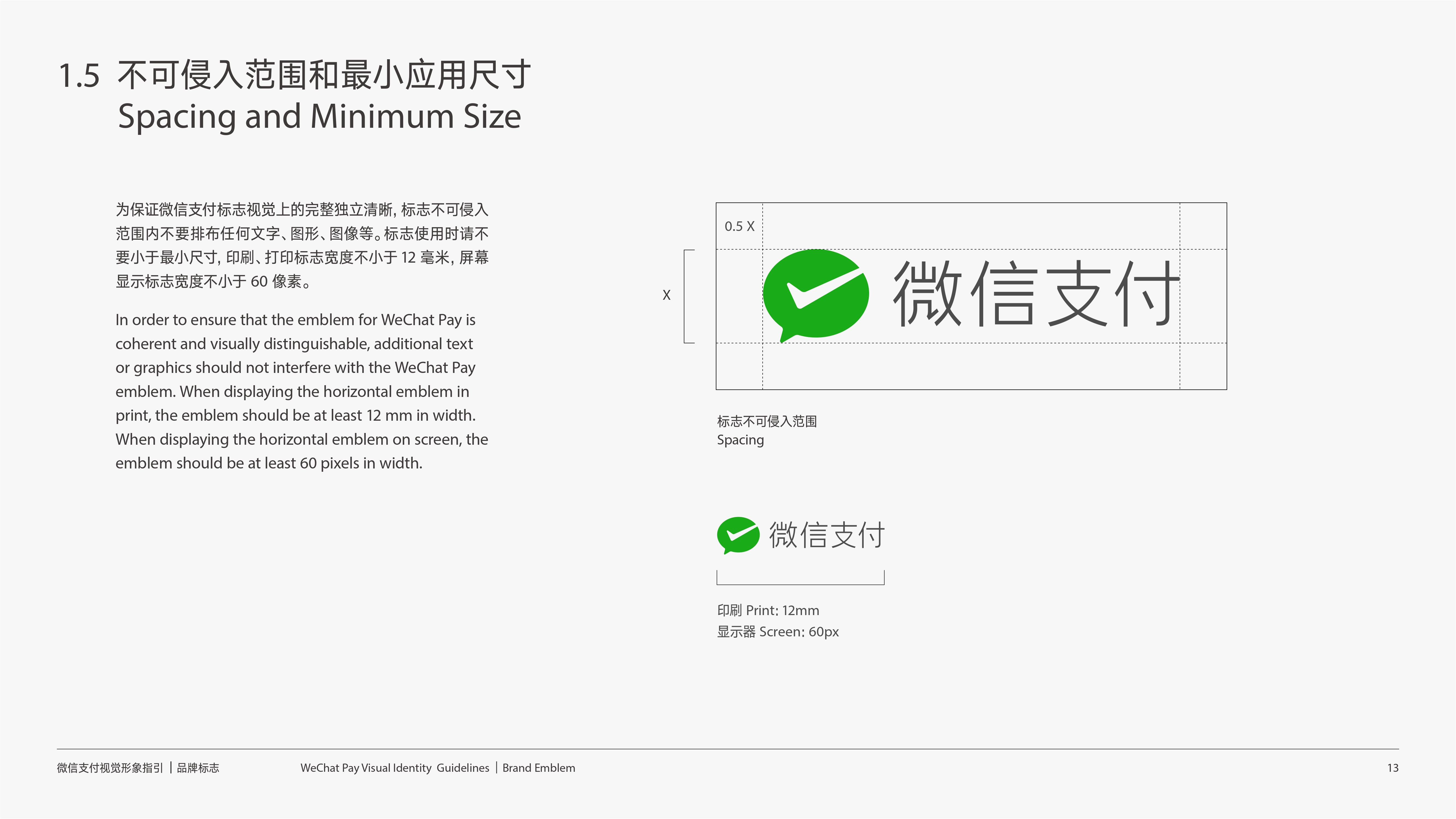1456x819 pixels.
Task: Click the 0.5 X spacing label
Action: [739, 226]
